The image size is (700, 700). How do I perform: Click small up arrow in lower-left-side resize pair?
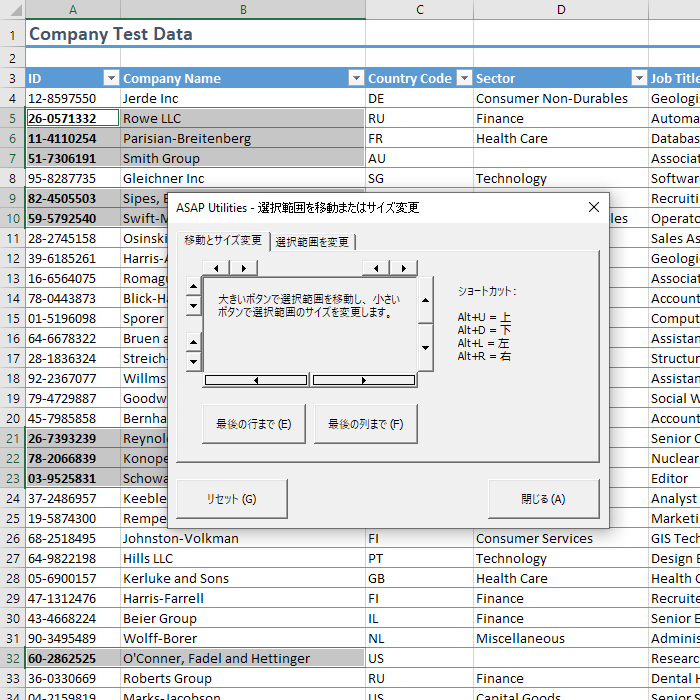pos(193,342)
